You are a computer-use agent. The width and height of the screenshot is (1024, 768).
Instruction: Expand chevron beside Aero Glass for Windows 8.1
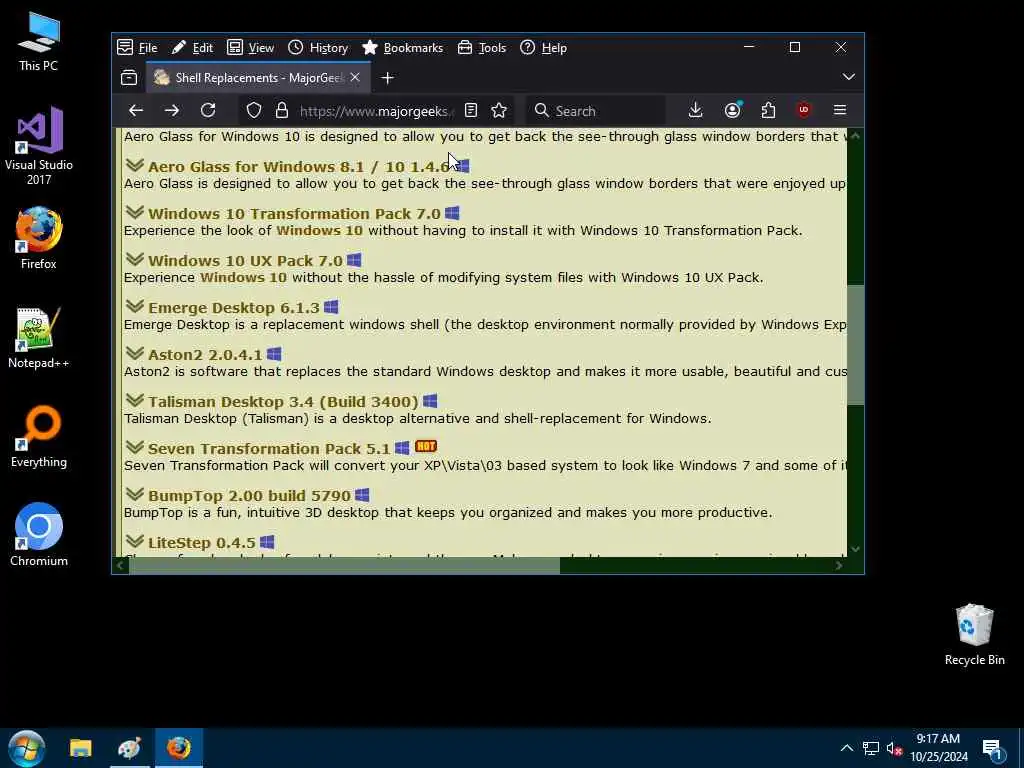135,165
